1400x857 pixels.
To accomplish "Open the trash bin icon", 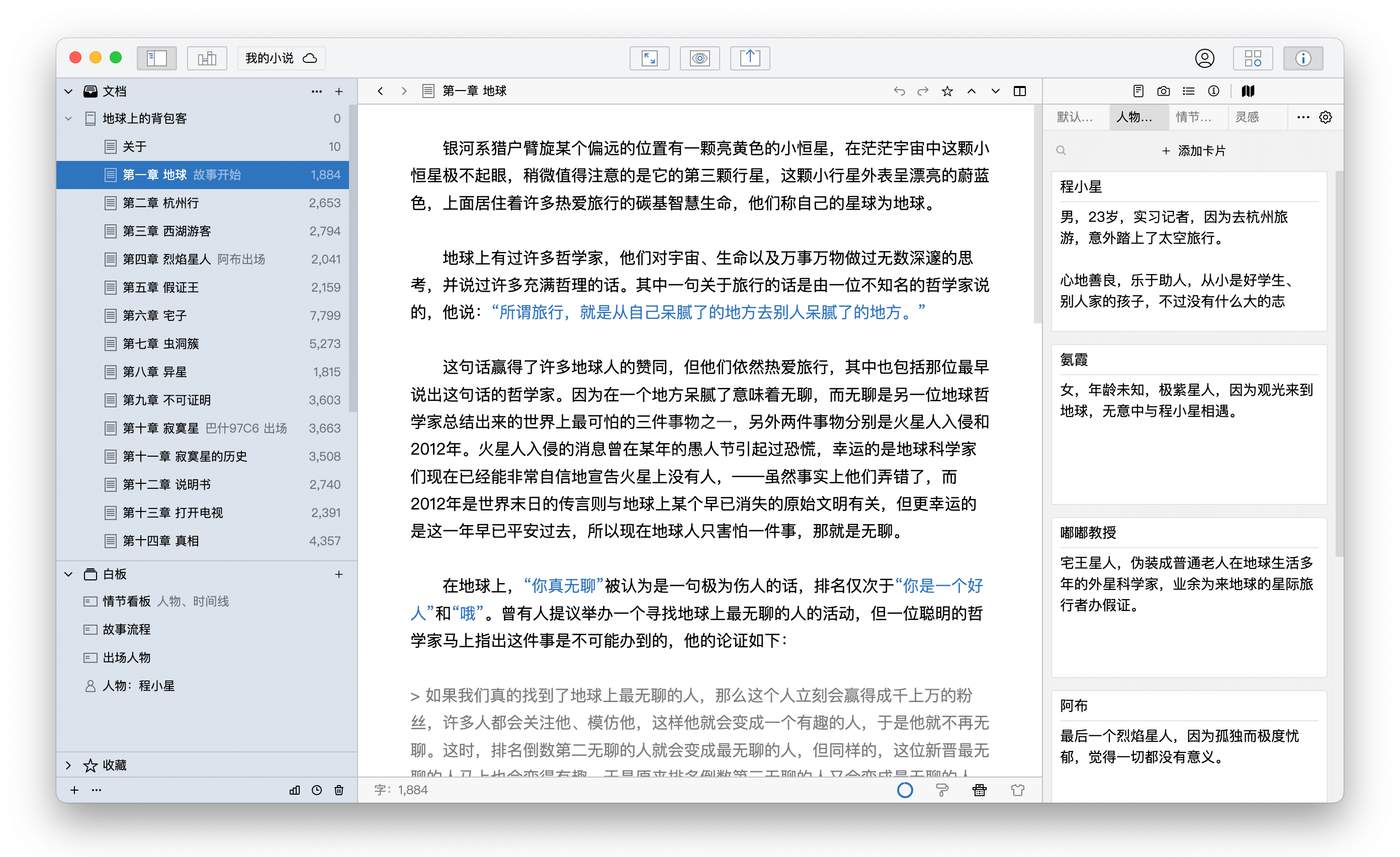I will 338,790.
